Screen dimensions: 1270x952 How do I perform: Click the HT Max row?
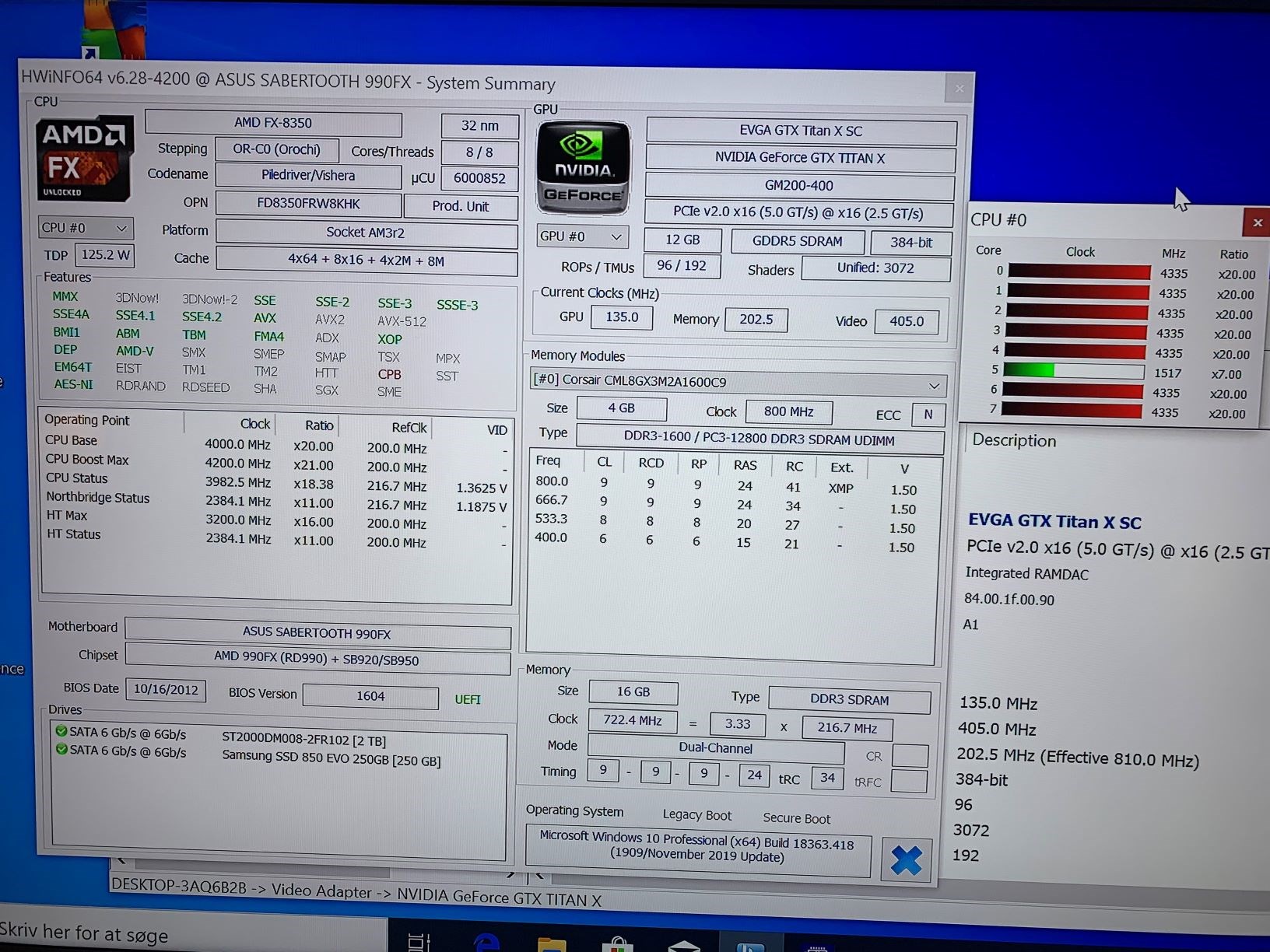point(276,520)
